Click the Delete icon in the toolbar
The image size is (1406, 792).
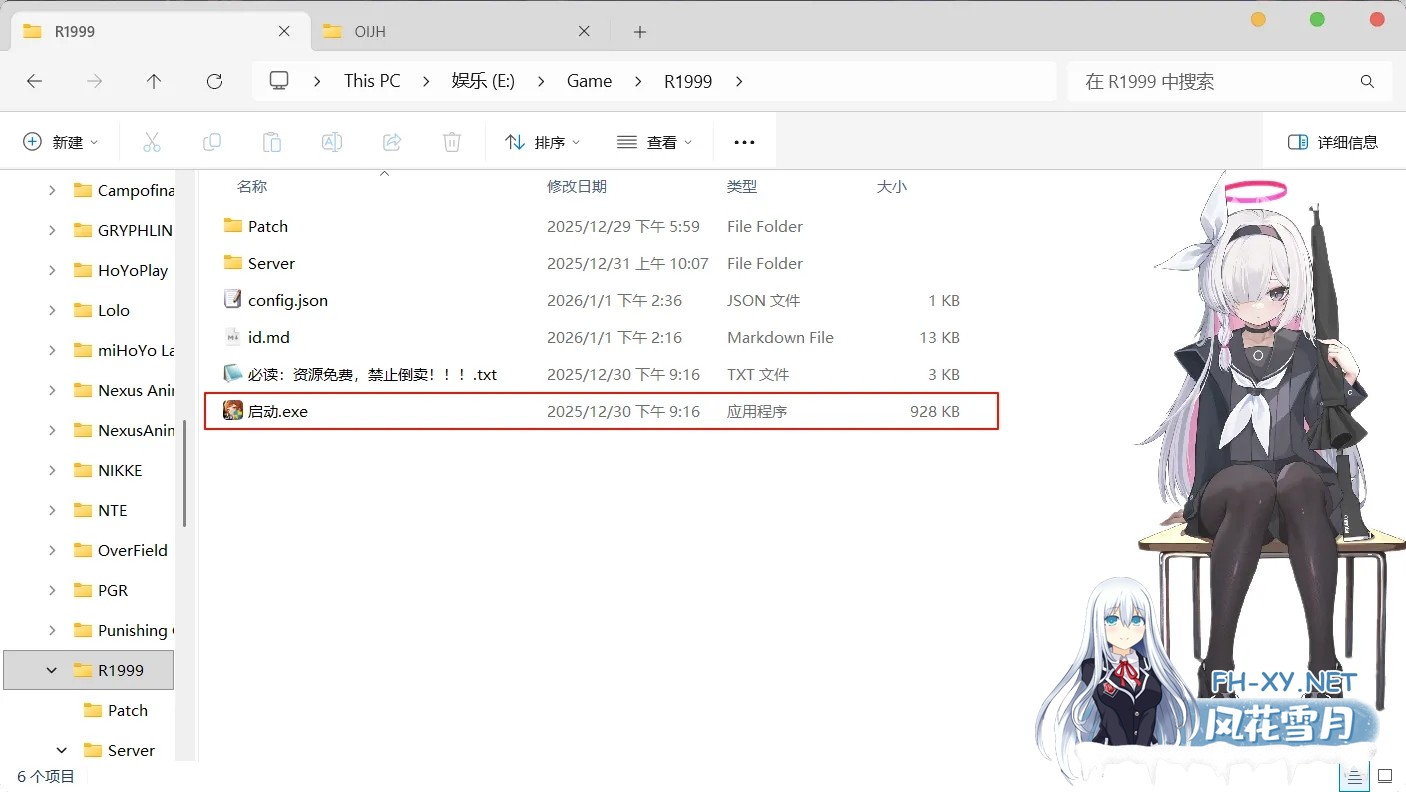coord(451,141)
